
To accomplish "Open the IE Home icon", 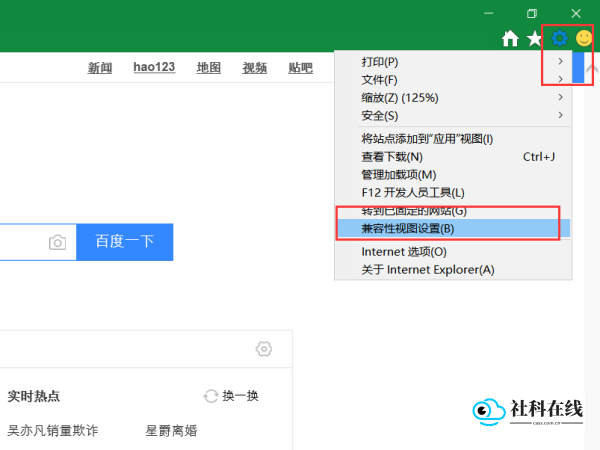I will click(x=510, y=38).
